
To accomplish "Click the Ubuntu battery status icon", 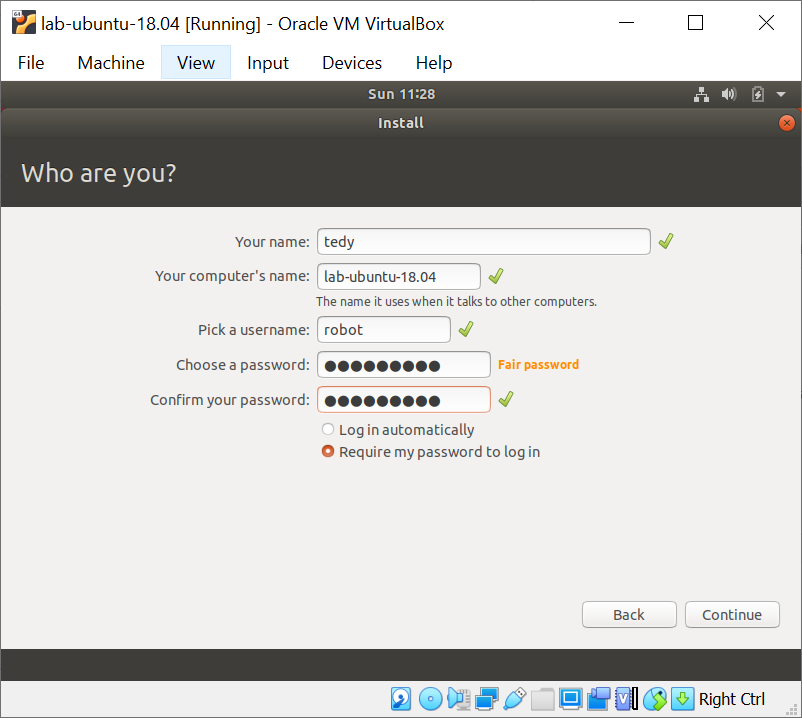I will coord(758,94).
